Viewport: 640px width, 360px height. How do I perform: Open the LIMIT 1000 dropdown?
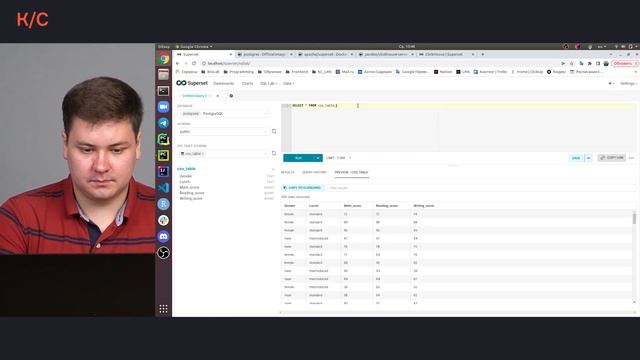tap(338, 158)
